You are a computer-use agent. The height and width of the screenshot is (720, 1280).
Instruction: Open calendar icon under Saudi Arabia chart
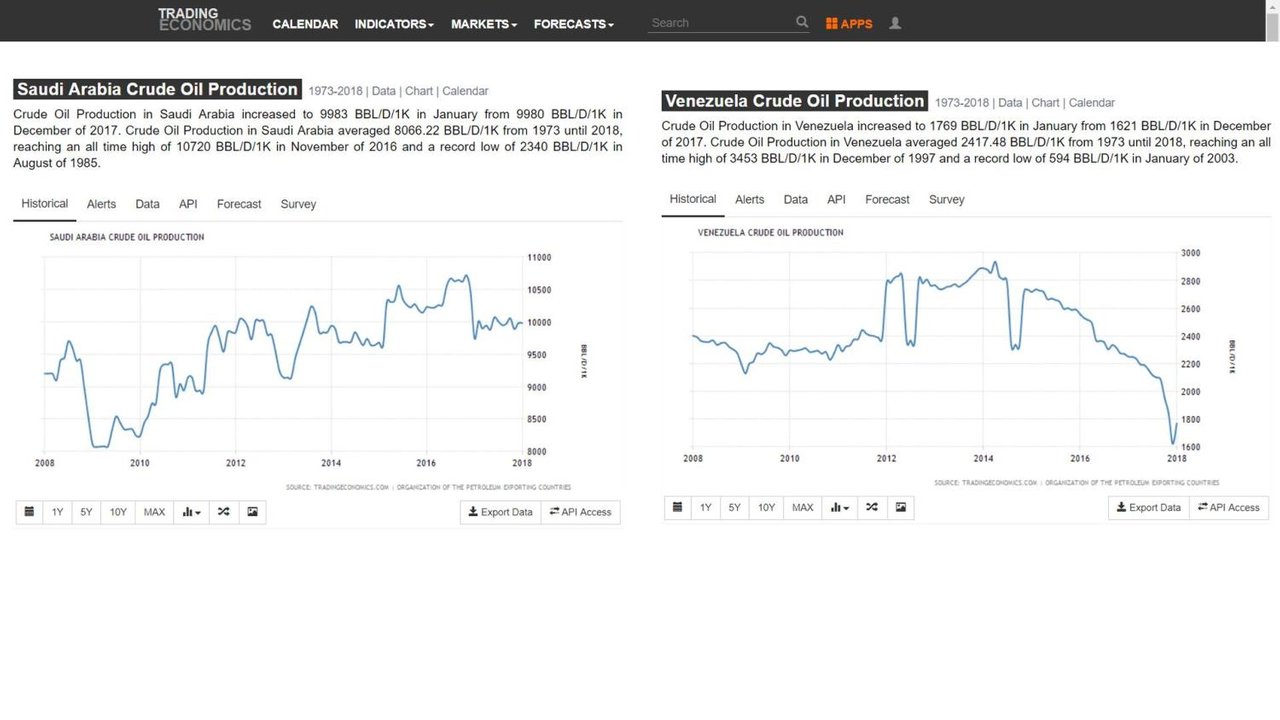pos(29,512)
